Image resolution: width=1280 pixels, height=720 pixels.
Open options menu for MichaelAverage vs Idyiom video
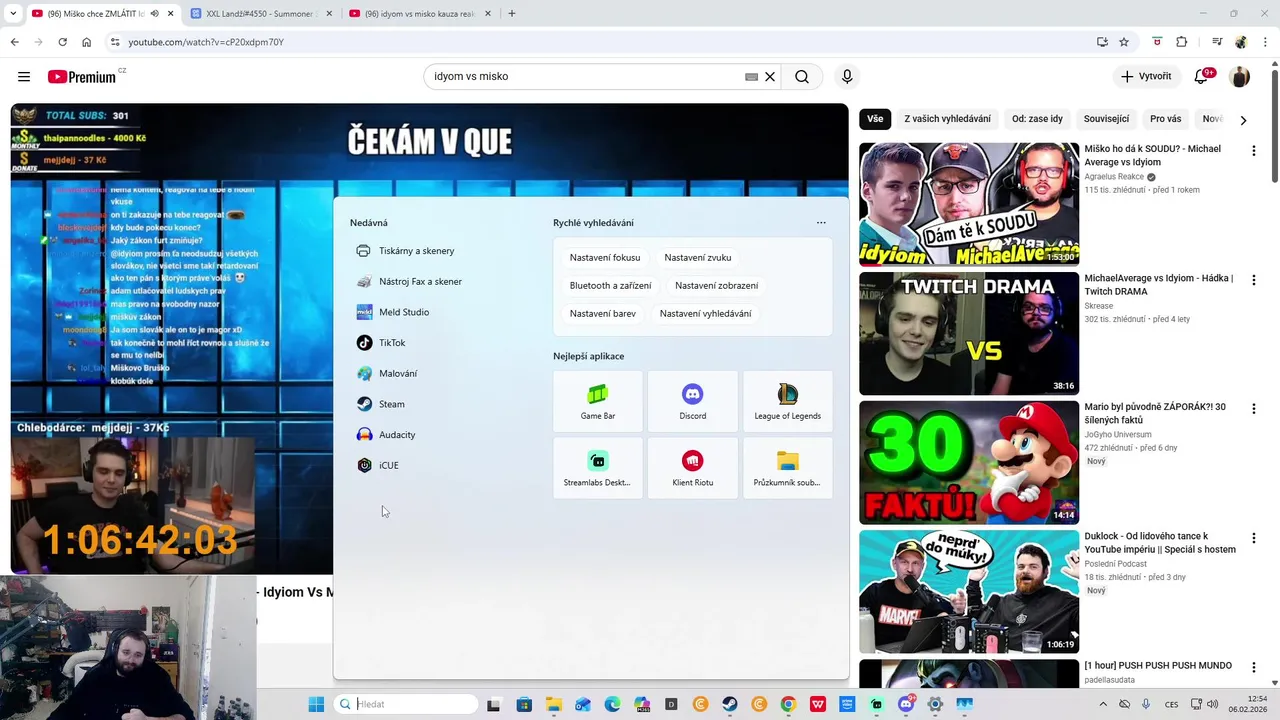(x=1253, y=280)
